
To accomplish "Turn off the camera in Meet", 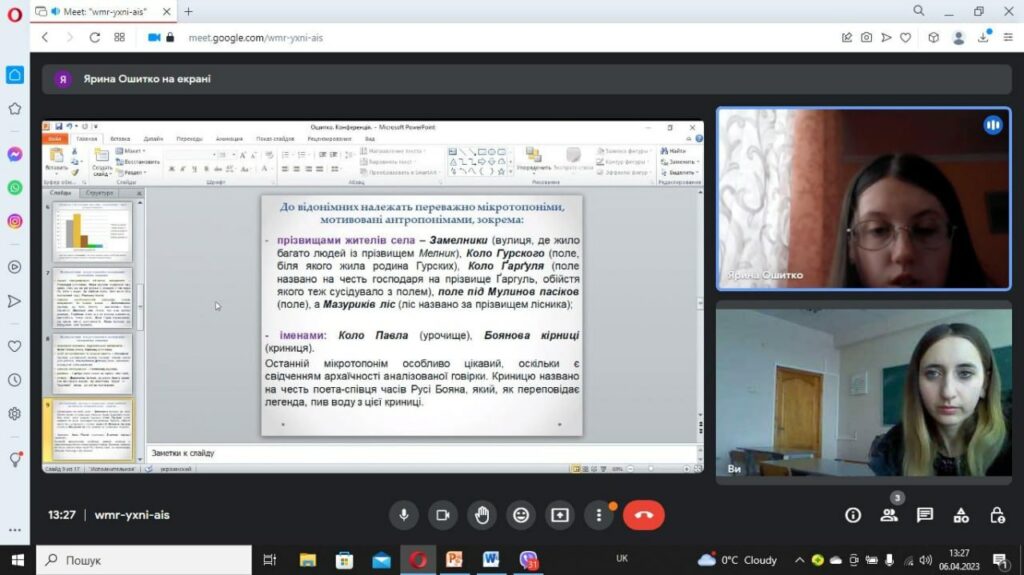I will click(x=443, y=515).
